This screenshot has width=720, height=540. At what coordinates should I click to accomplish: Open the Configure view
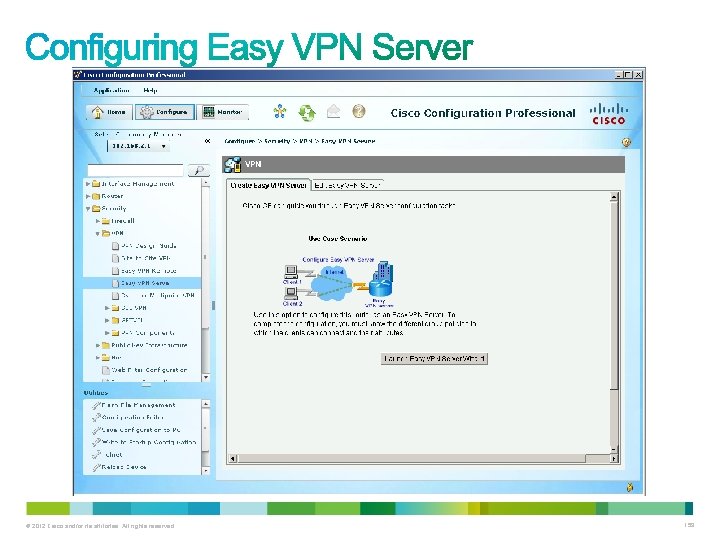pos(165,112)
